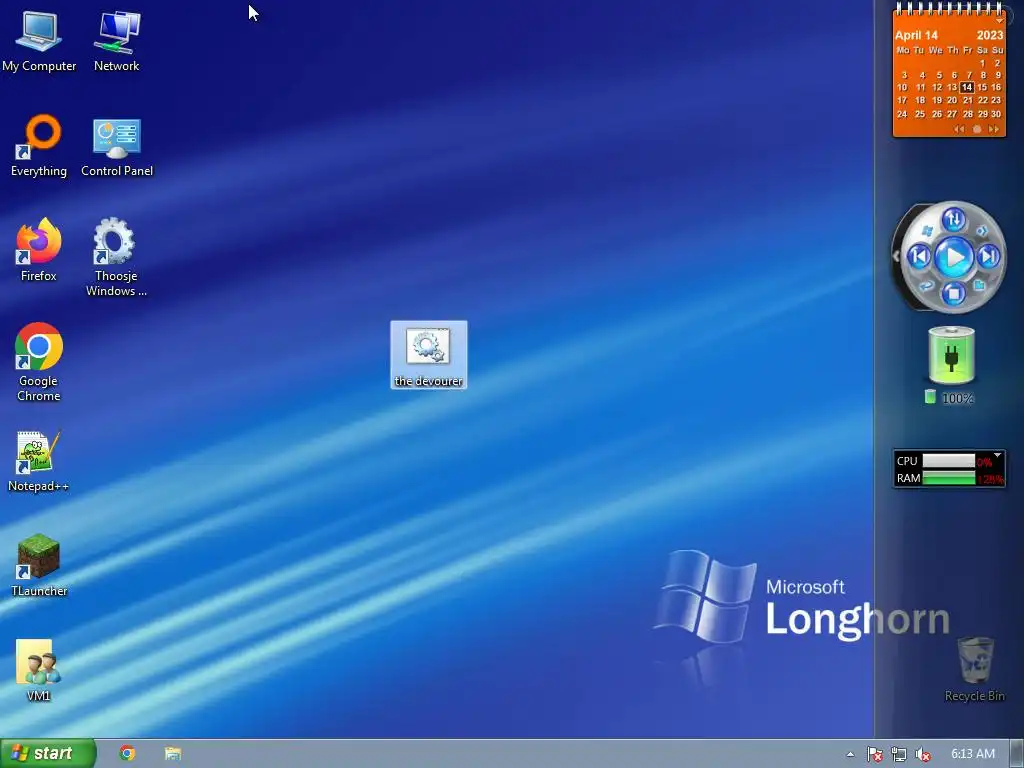Click the April 14 calendar heading
1024x768 pixels.
pyautogui.click(x=916, y=35)
